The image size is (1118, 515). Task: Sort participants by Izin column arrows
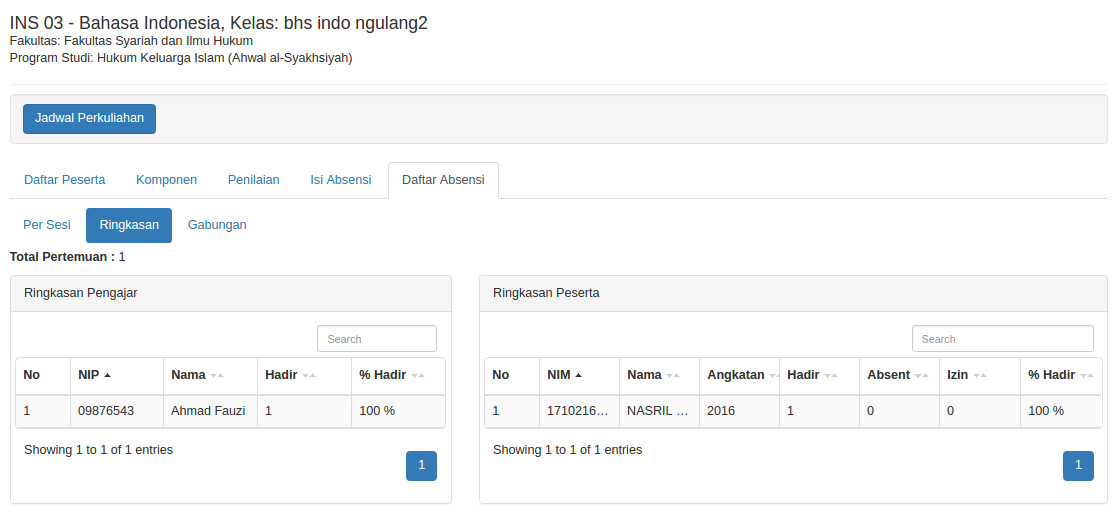[x=980, y=375]
